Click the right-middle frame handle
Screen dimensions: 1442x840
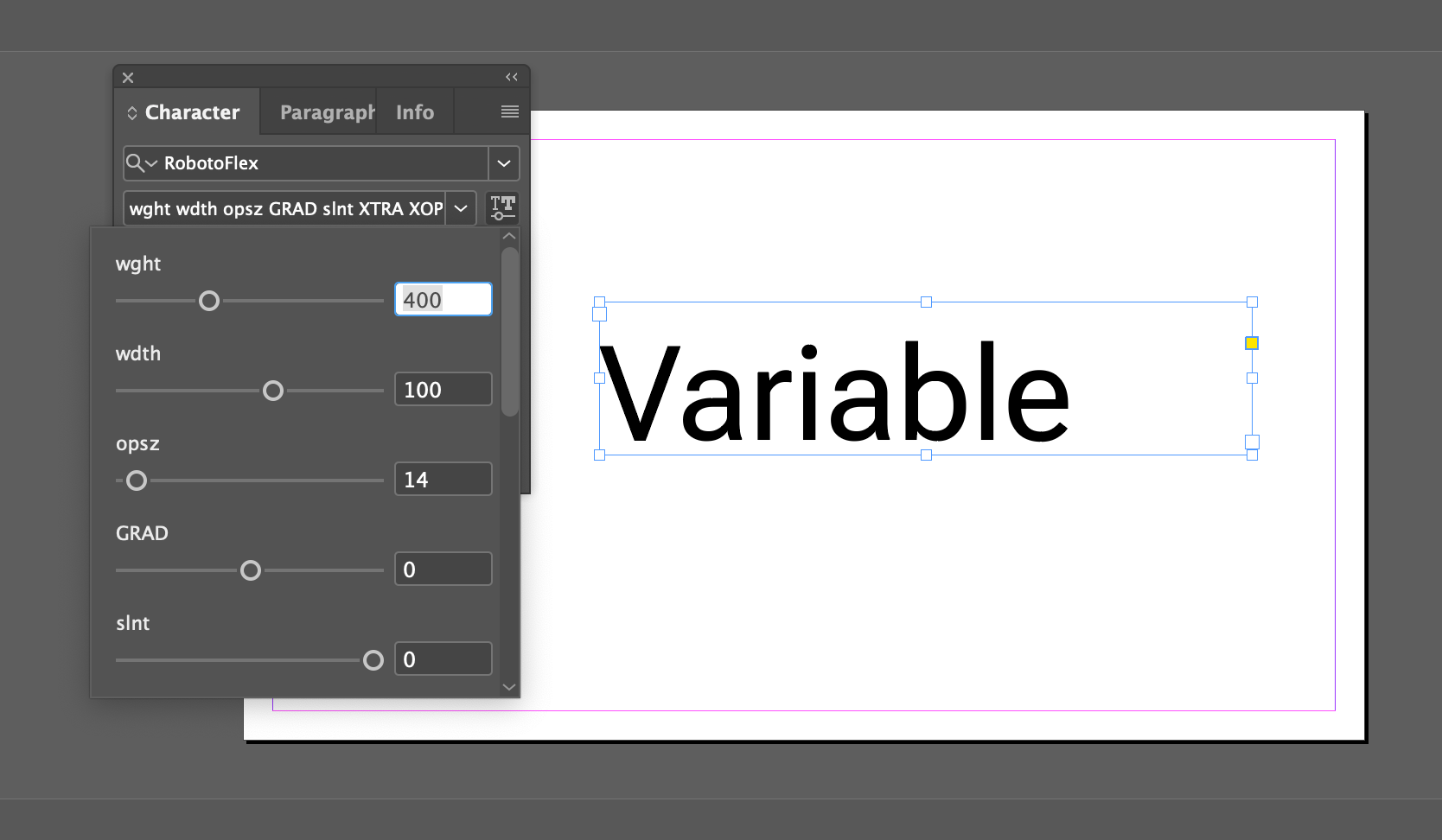click(x=1252, y=378)
